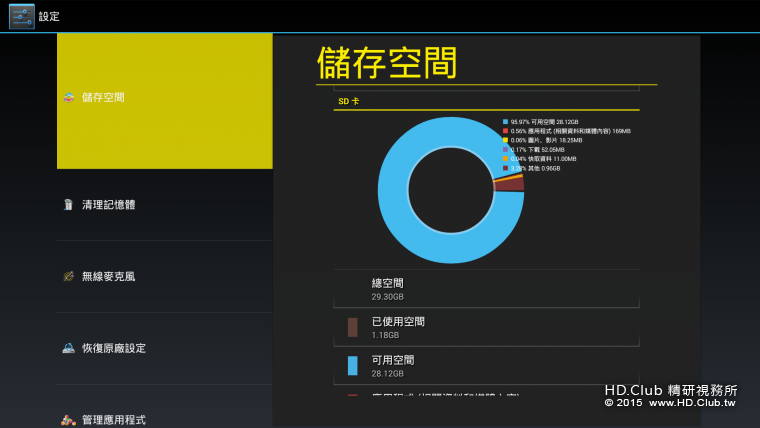Click the 無線麥克風 microphone icon

pyautogui.click(x=68, y=276)
